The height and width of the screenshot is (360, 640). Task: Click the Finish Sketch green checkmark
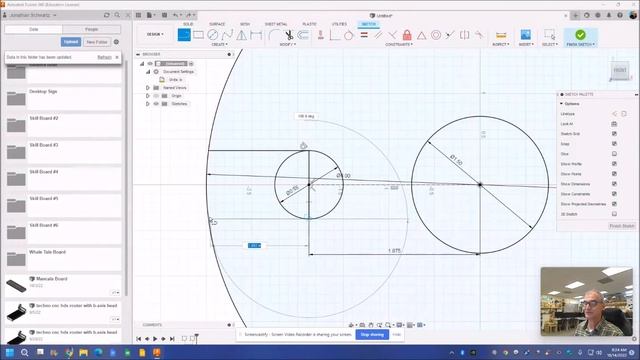tap(580, 35)
